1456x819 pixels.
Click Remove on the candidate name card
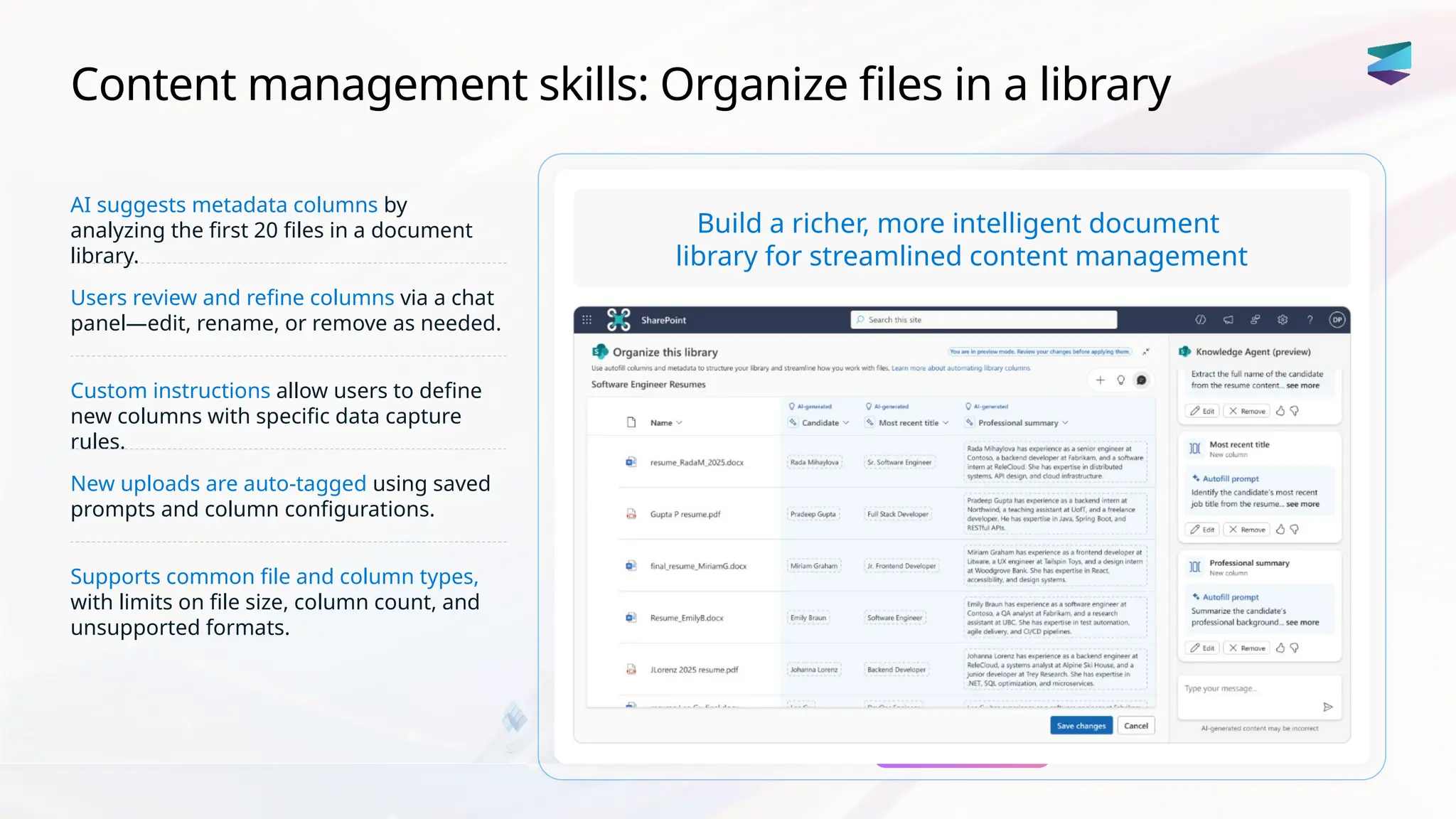[x=1247, y=411]
